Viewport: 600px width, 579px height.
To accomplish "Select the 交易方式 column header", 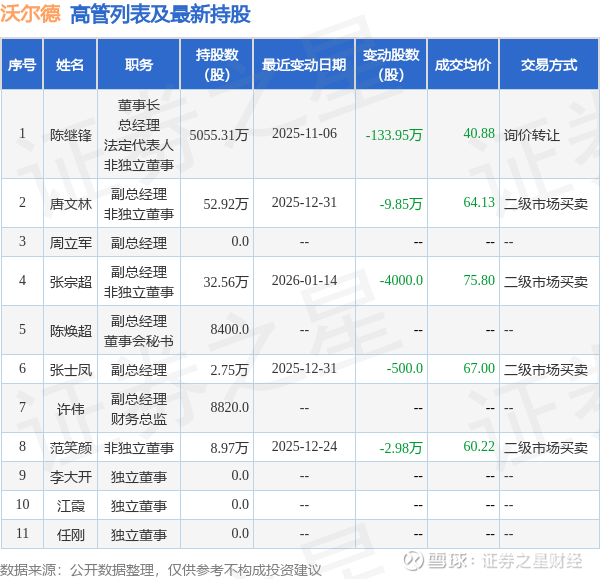I will (x=549, y=64).
